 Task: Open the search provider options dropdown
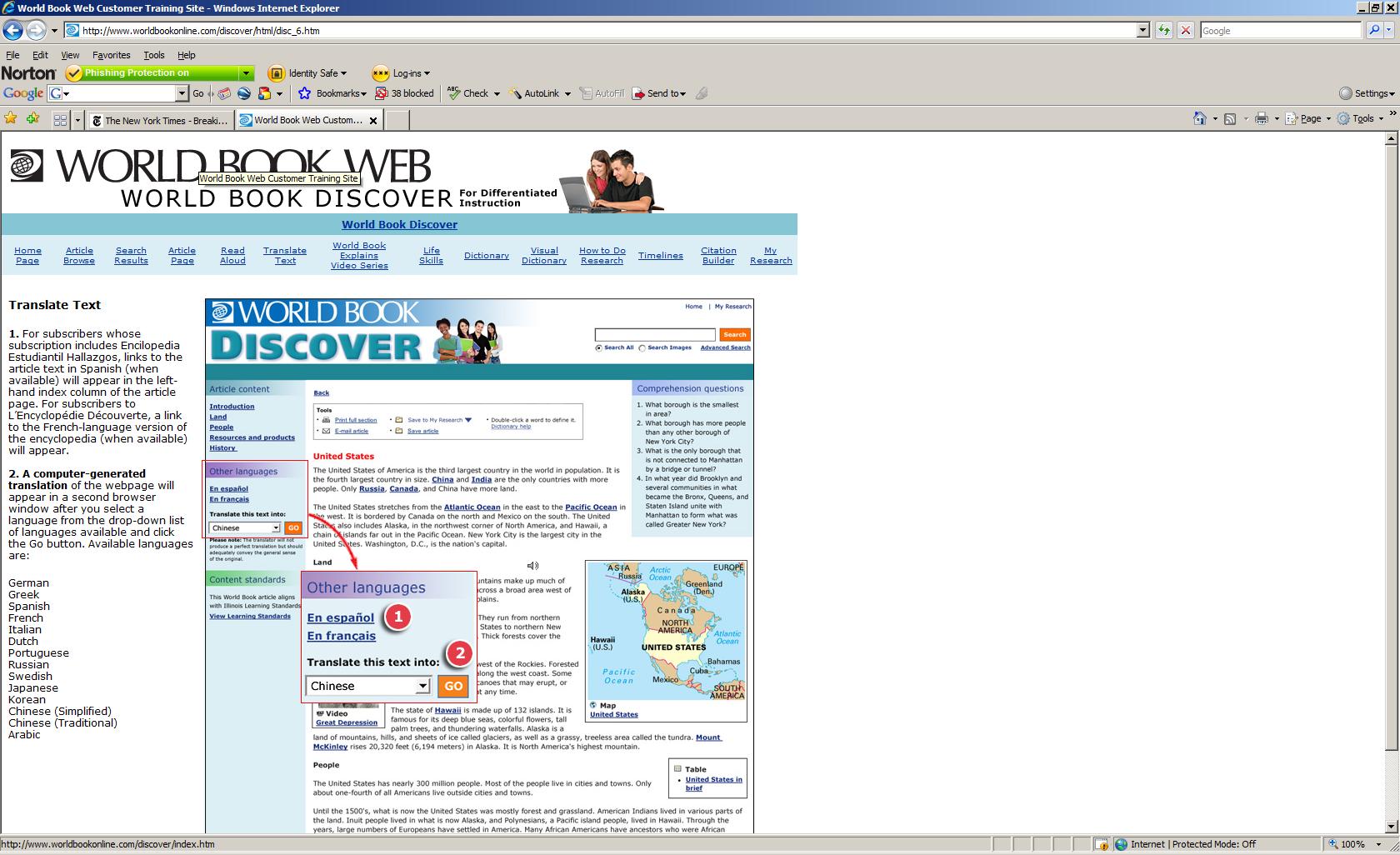[1391, 31]
